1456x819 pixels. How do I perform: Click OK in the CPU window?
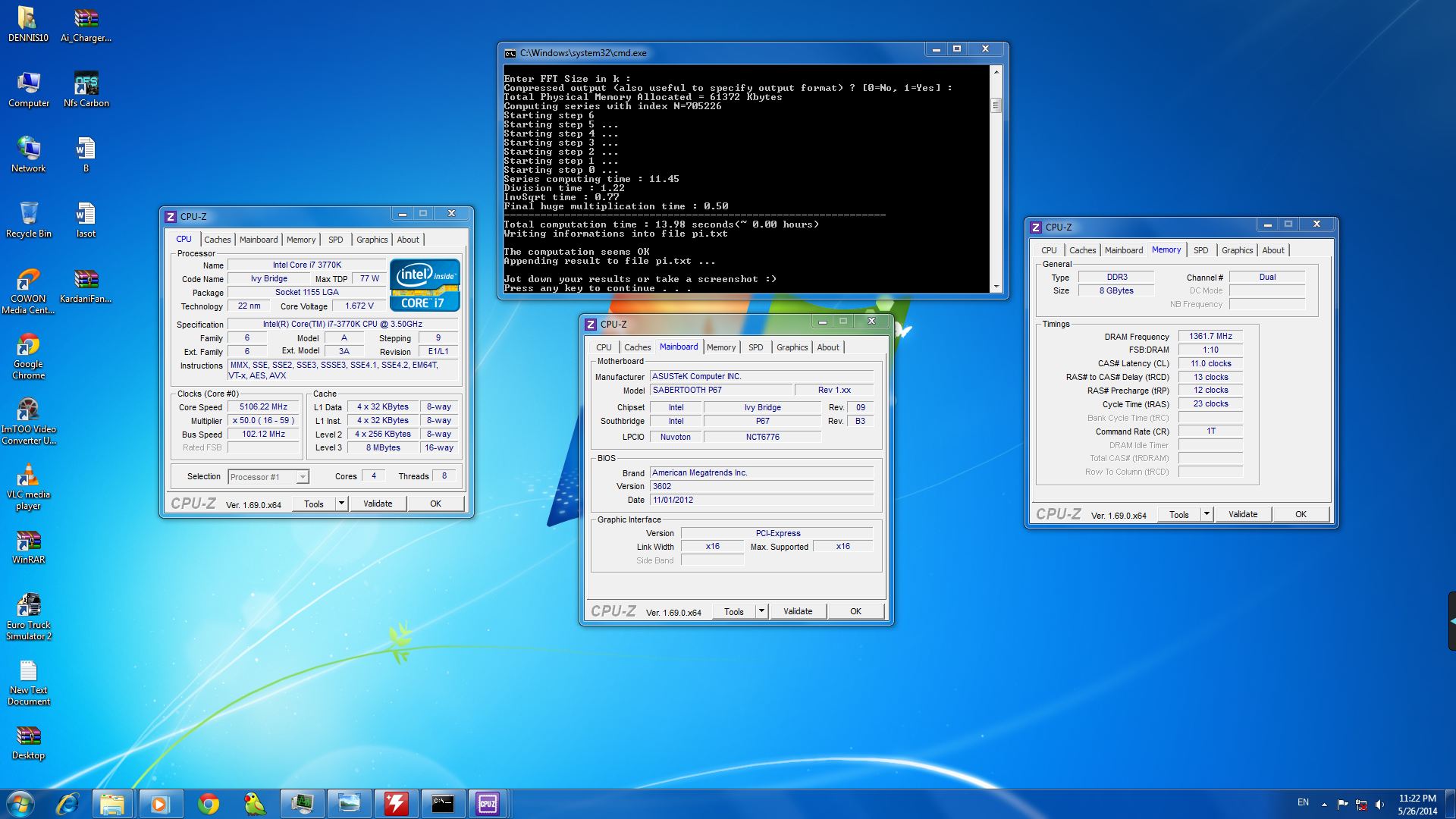[x=435, y=504]
